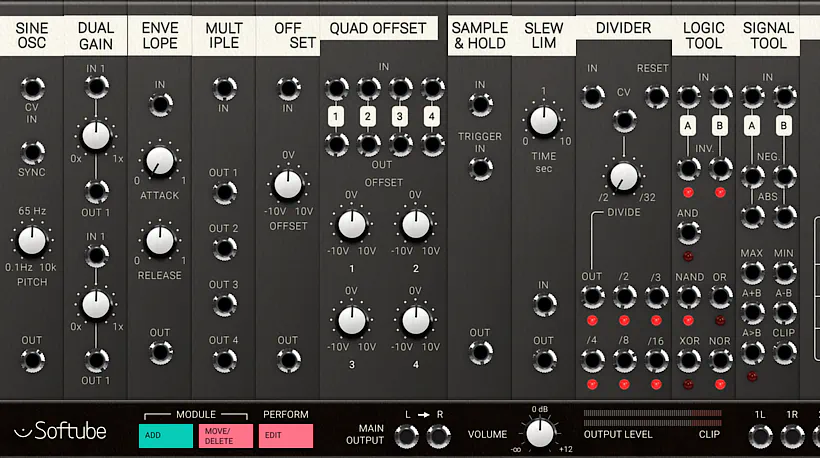Click the Logic Tool AND jack

click(x=688, y=233)
